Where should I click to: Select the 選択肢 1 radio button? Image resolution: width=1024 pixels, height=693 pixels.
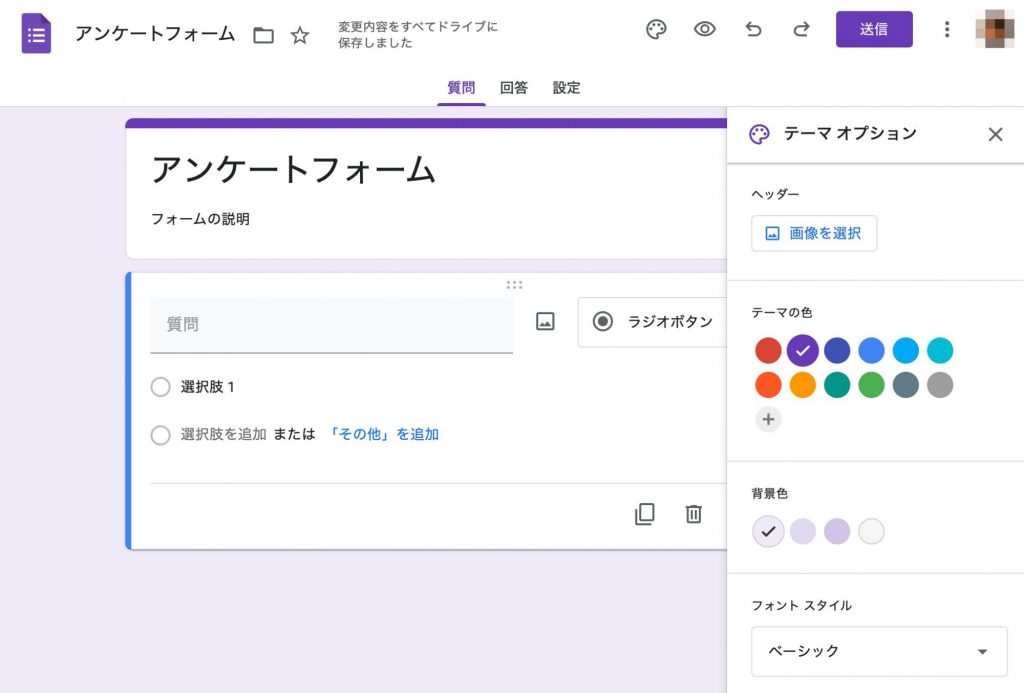click(x=161, y=387)
